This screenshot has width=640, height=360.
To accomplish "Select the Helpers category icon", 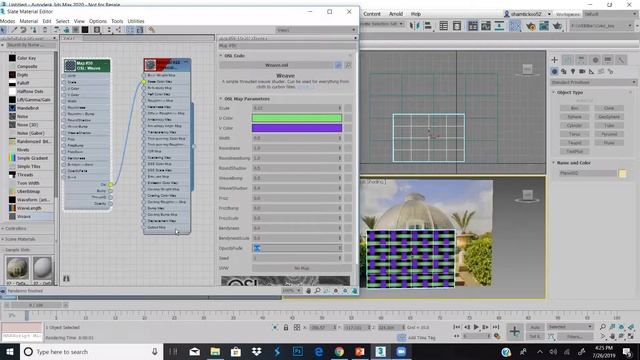I will pos(591,71).
